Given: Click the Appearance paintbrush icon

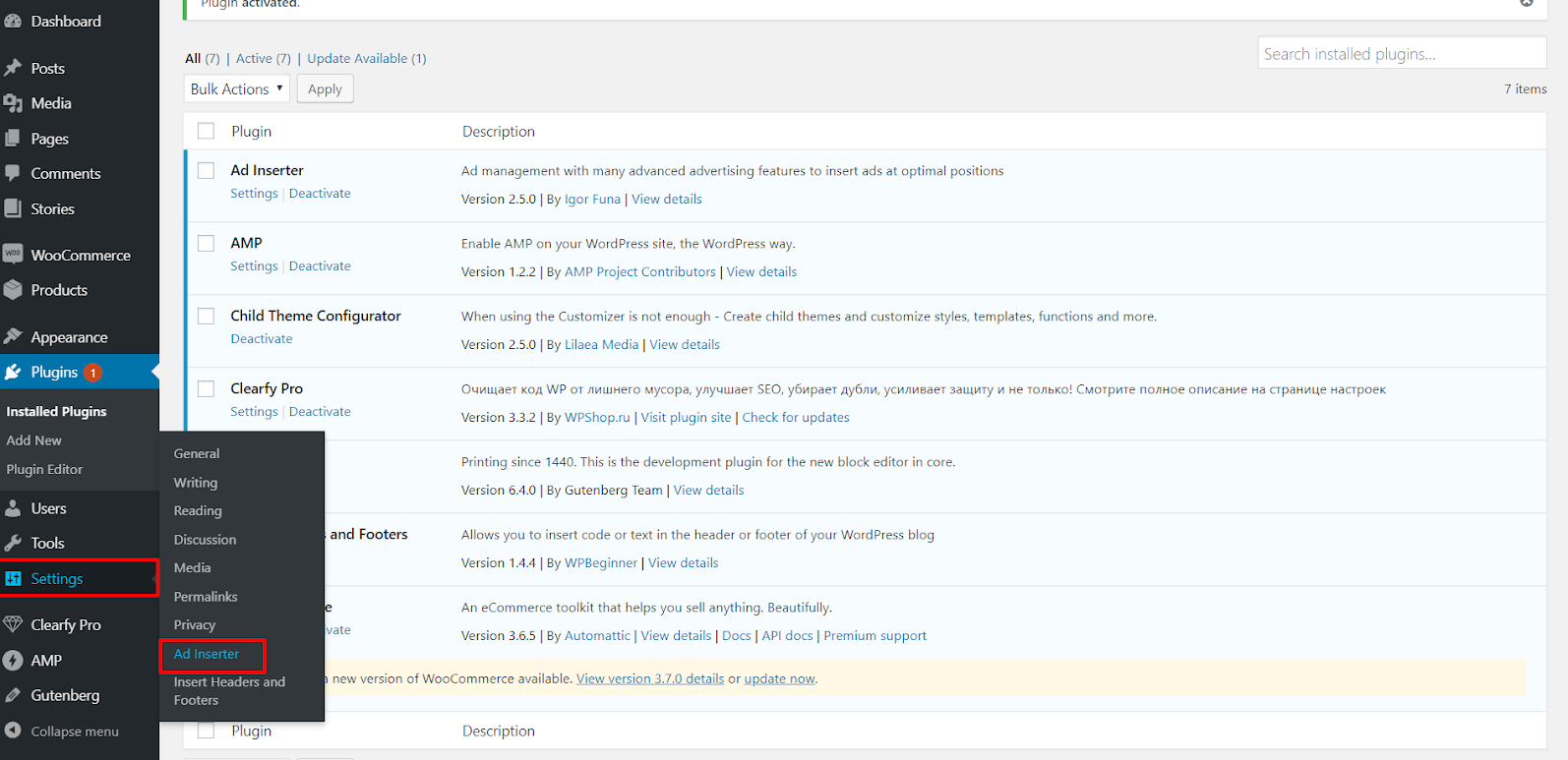Looking at the screenshot, I should coord(13,337).
